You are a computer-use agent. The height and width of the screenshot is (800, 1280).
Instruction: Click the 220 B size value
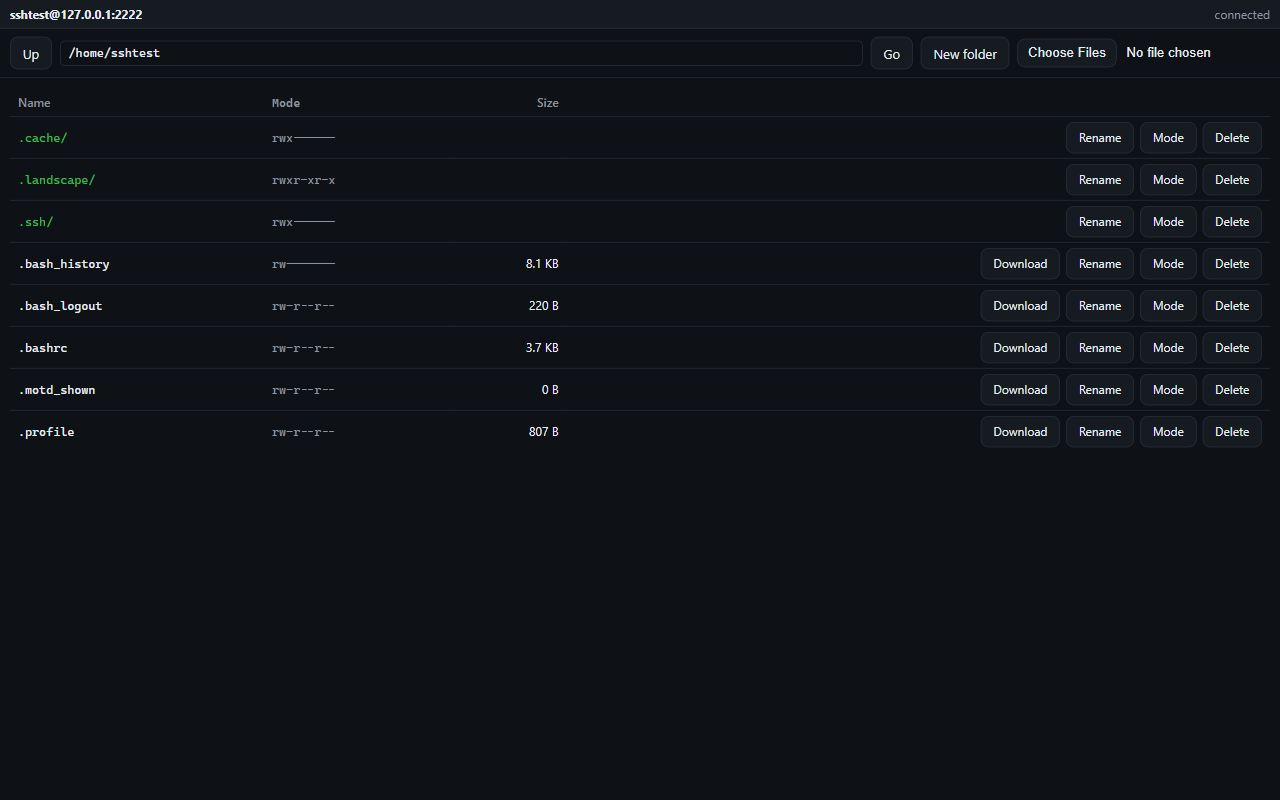(x=544, y=306)
